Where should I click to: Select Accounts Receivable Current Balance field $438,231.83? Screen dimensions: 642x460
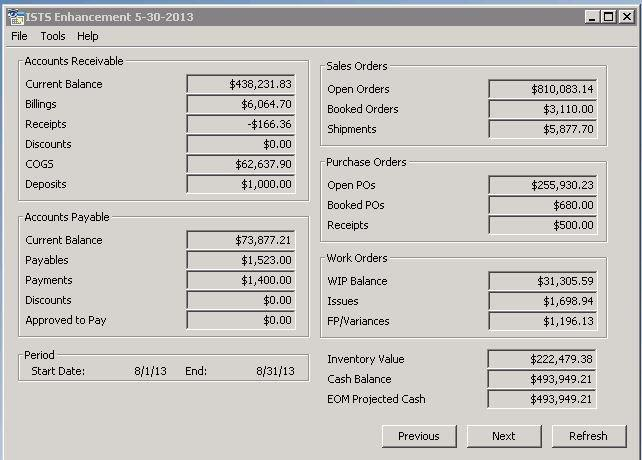[241, 84]
